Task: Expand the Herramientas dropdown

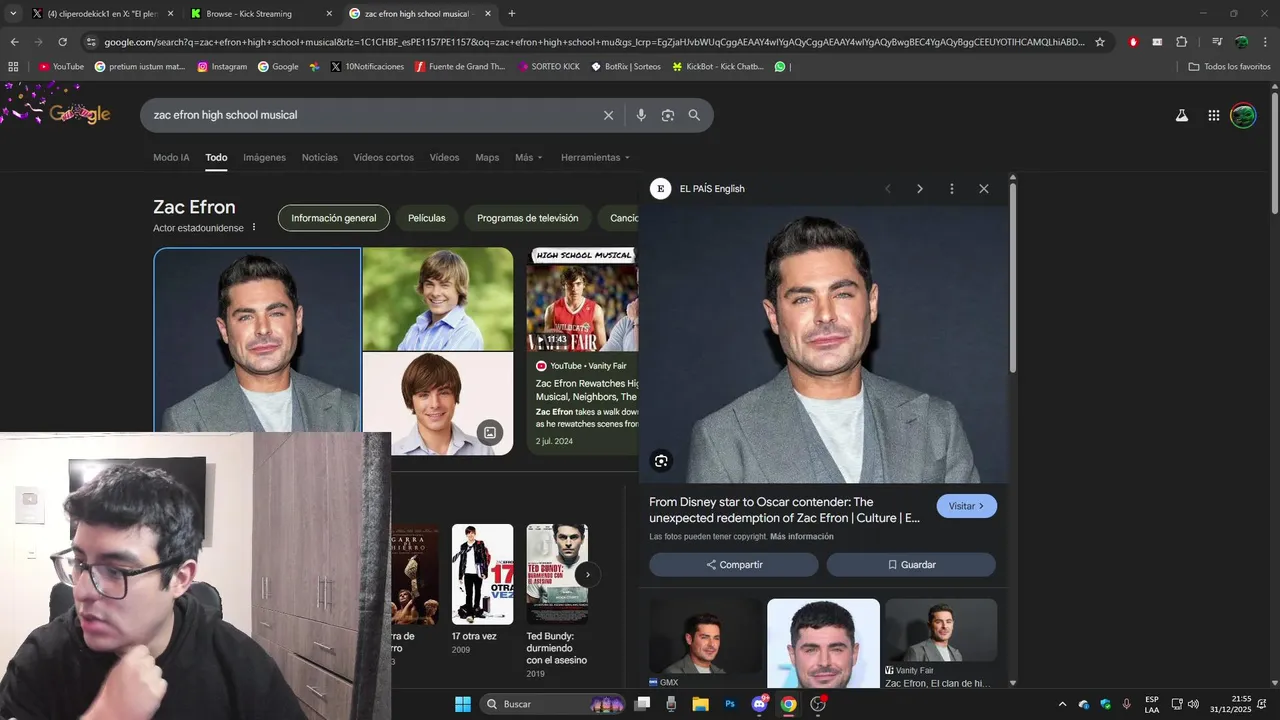Action: pos(596,158)
